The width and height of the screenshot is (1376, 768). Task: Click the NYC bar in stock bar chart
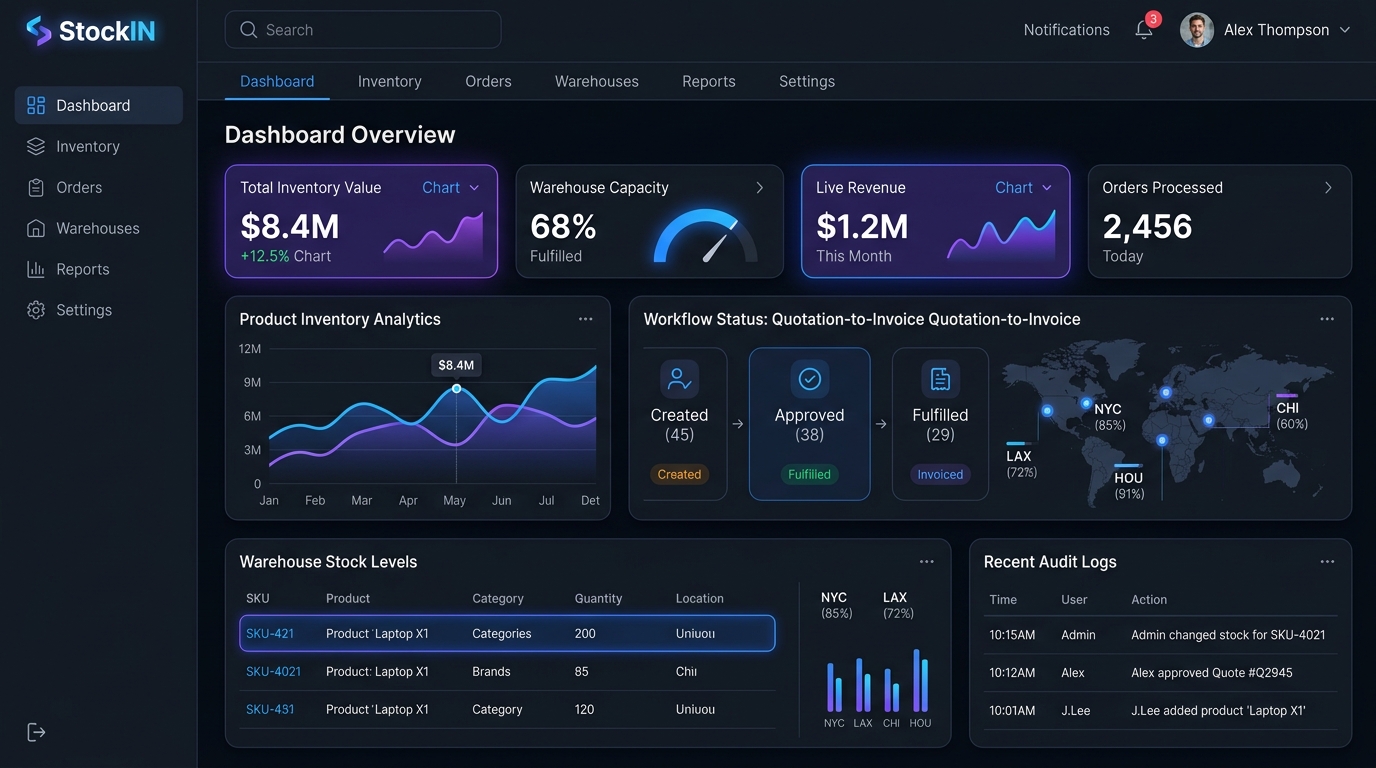(x=834, y=686)
